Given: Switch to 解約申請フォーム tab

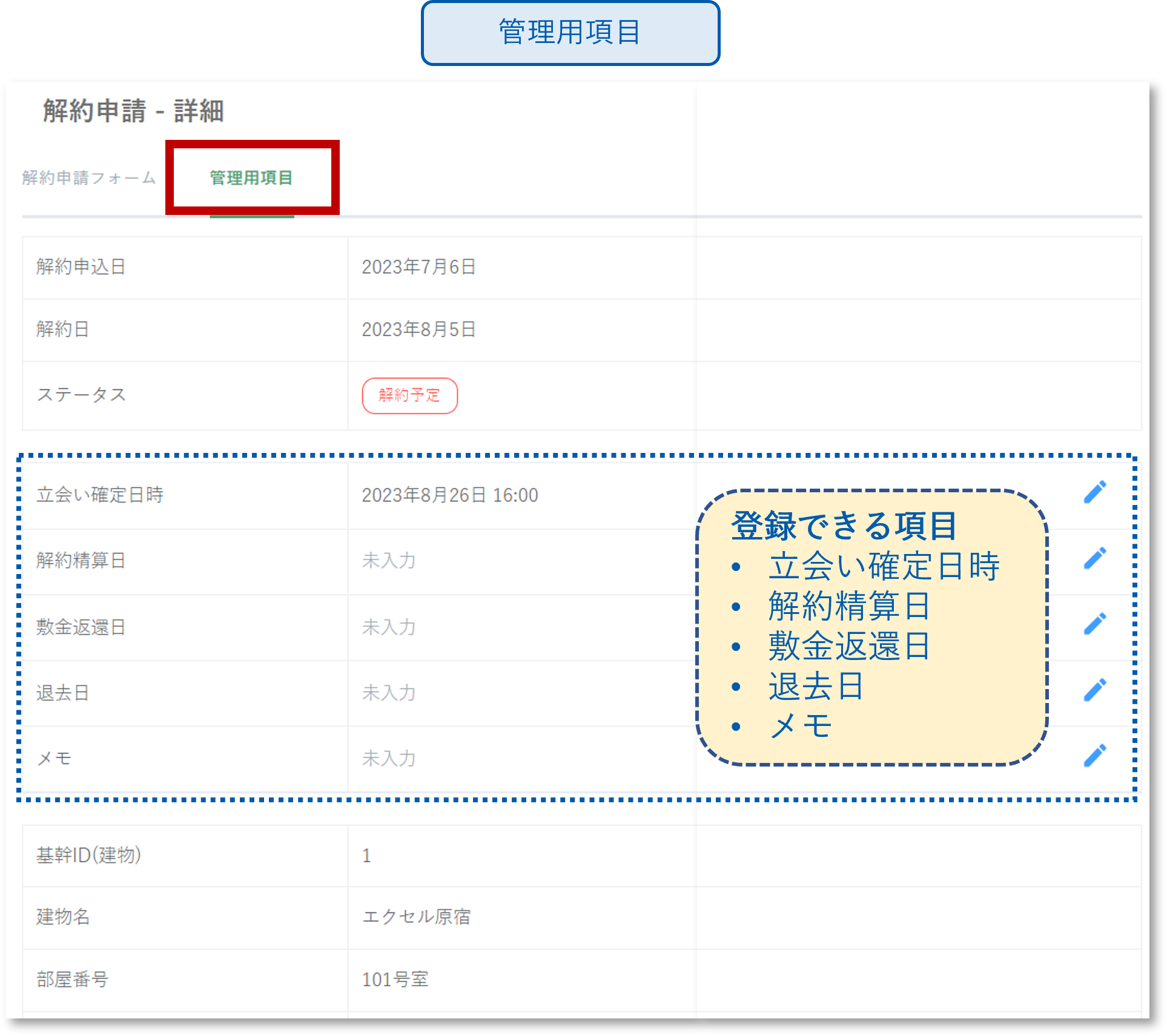Looking at the screenshot, I should [x=89, y=178].
